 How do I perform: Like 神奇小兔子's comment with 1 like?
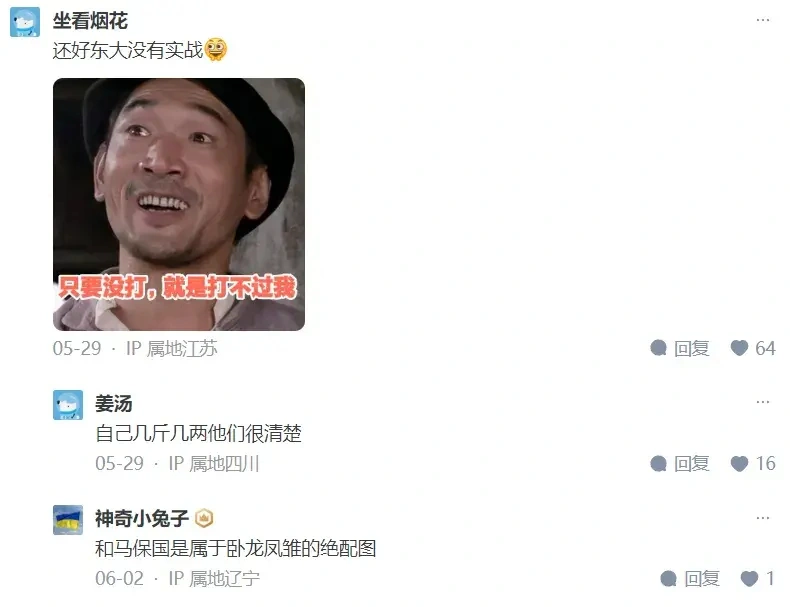pos(749,578)
